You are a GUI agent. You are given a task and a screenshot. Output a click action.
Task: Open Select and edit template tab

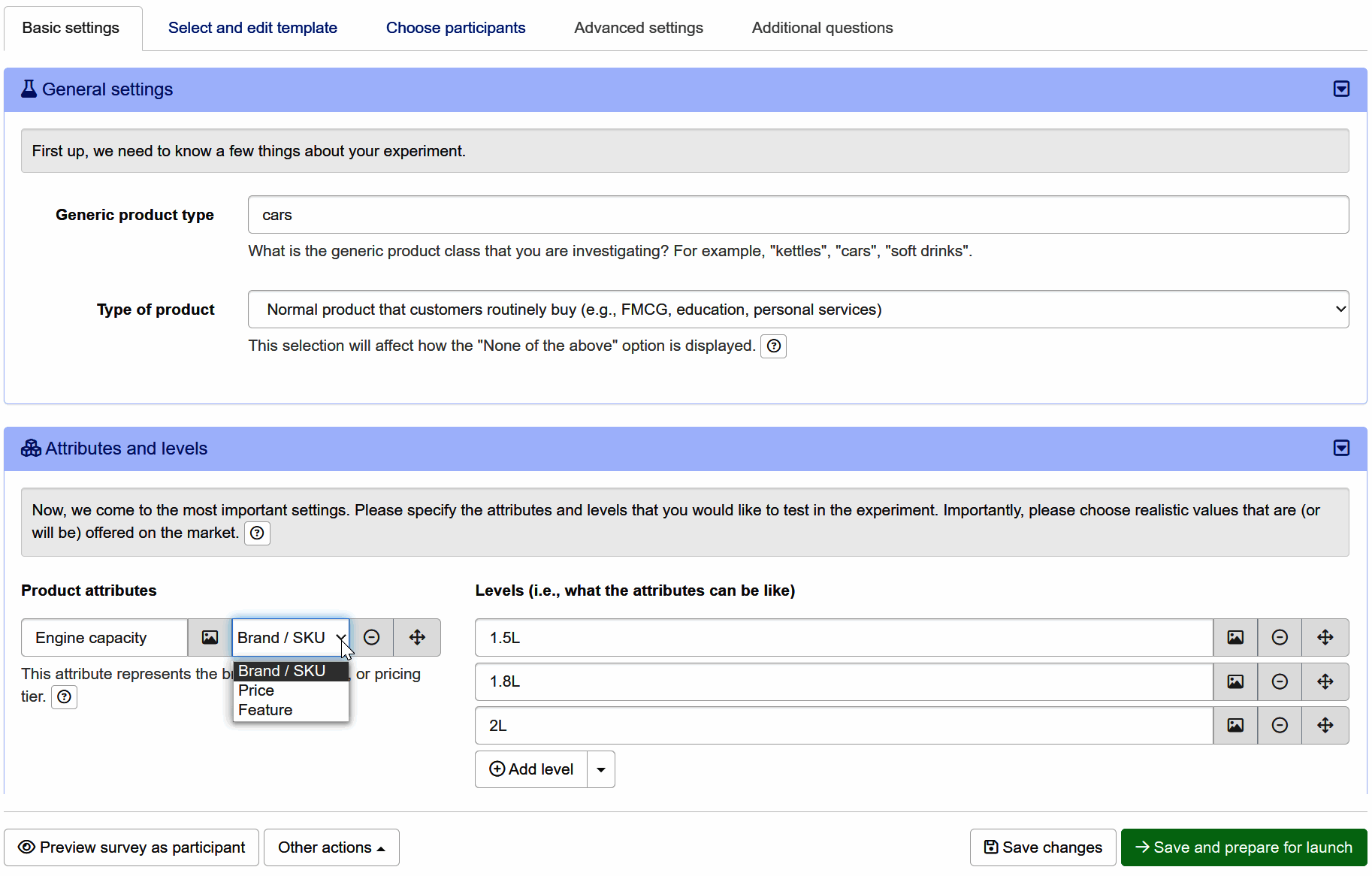252,28
